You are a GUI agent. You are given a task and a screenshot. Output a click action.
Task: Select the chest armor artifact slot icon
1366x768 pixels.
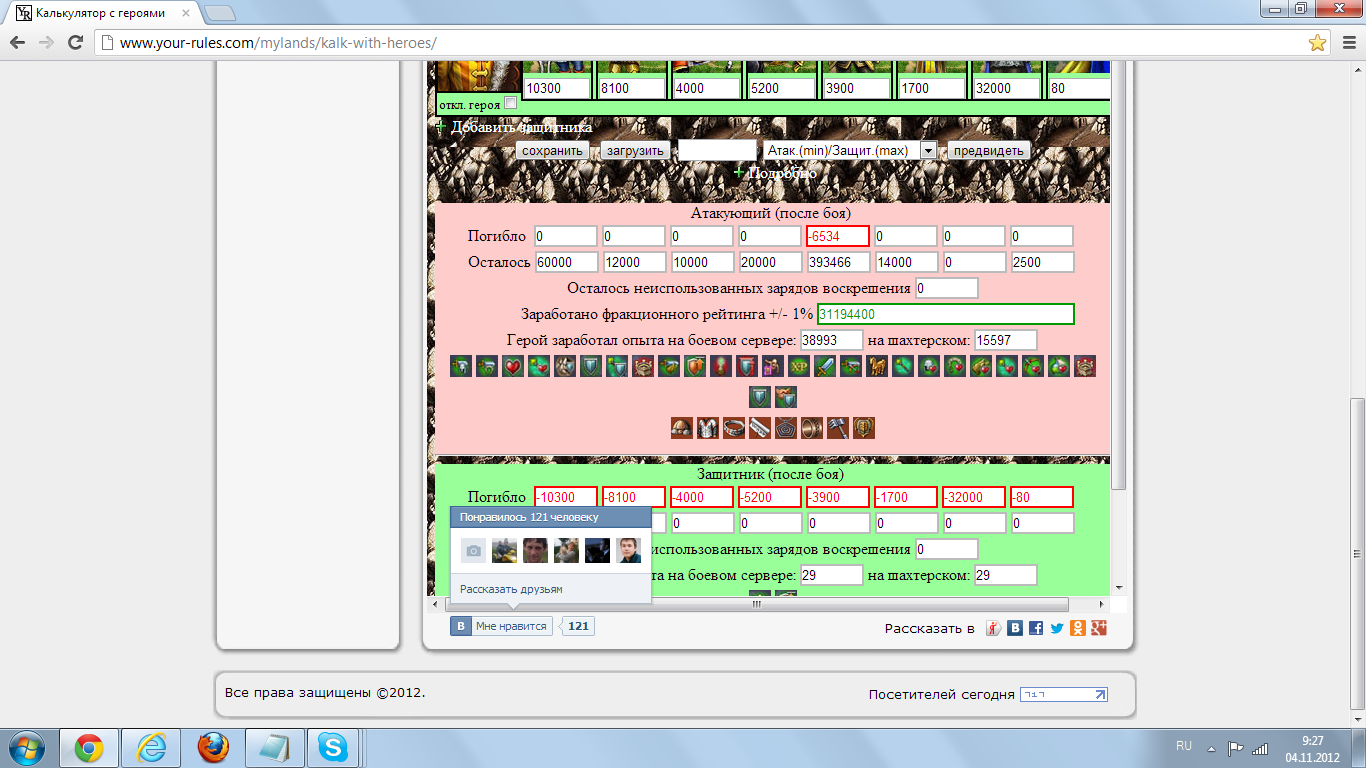point(708,428)
